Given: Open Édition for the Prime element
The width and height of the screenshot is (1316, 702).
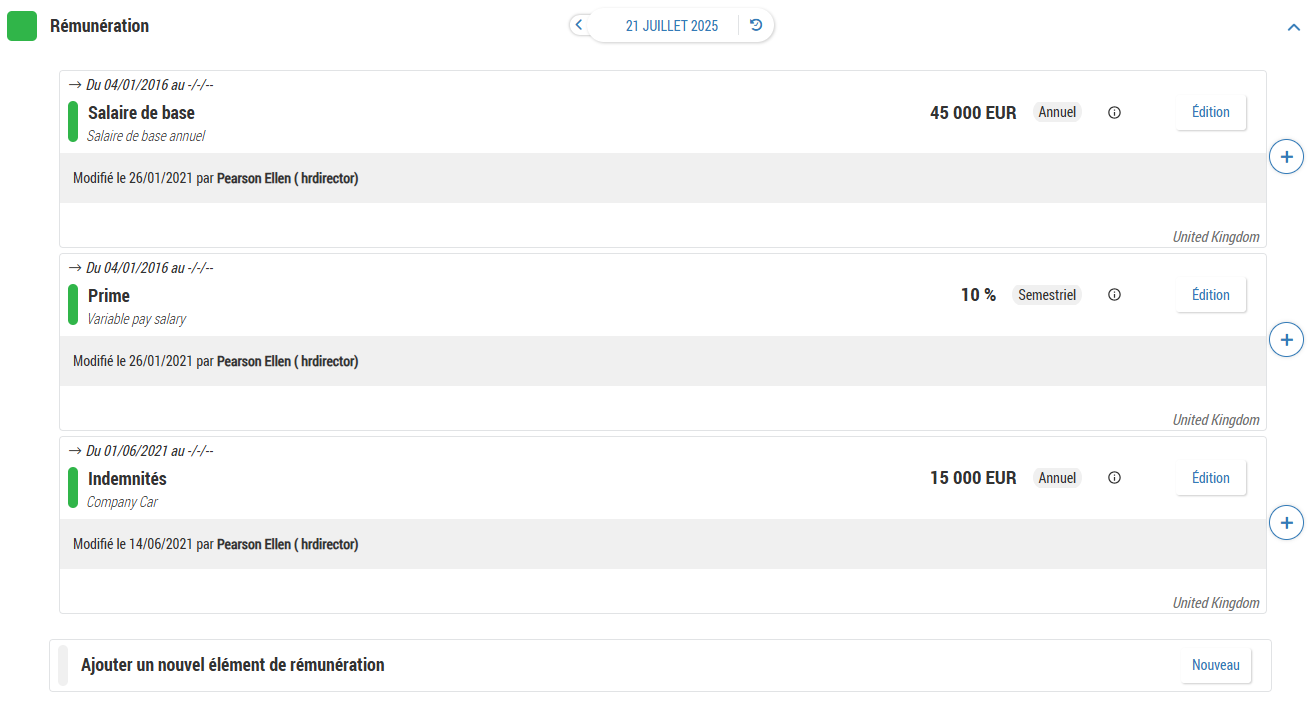Looking at the screenshot, I should coord(1210,295).
